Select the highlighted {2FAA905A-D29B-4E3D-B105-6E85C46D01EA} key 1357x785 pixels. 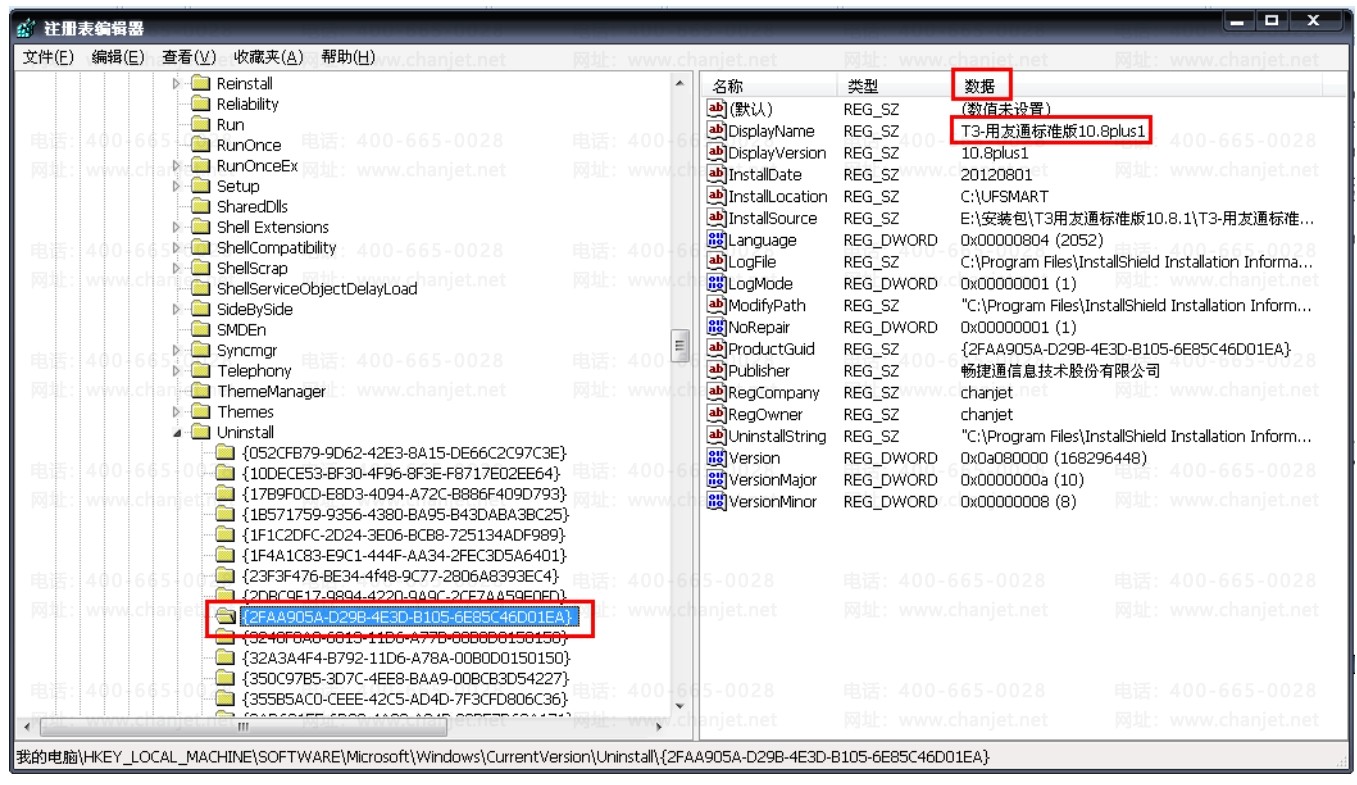(407, 617)
